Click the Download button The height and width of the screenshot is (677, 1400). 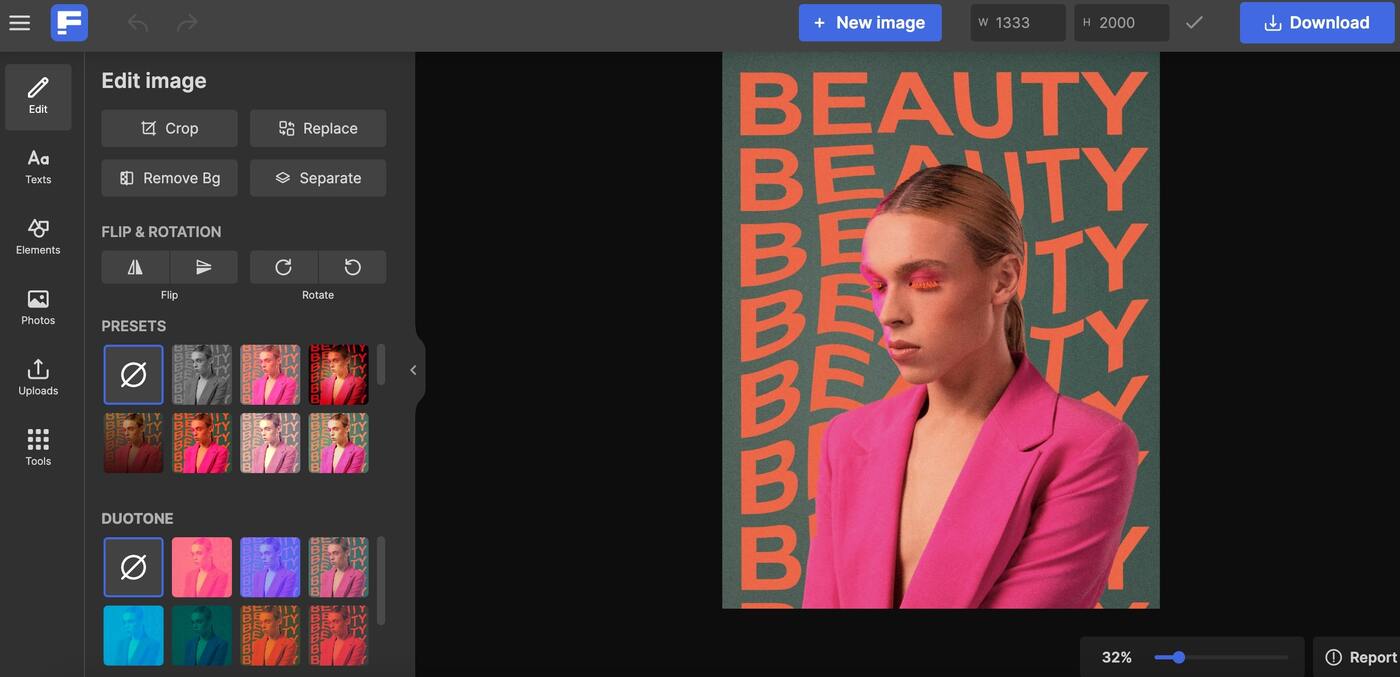click(x=1317, y=22)
